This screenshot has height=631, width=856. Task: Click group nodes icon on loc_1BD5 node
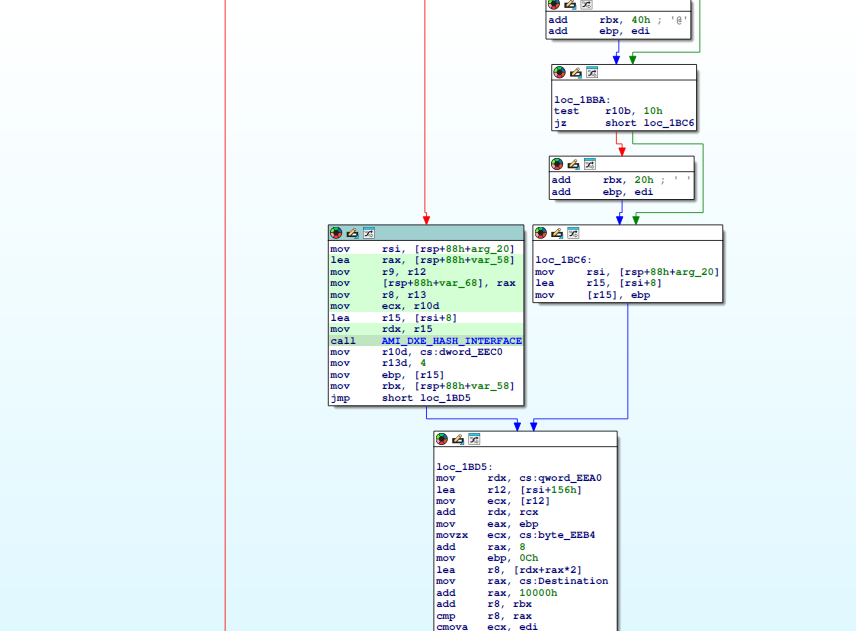474,439
